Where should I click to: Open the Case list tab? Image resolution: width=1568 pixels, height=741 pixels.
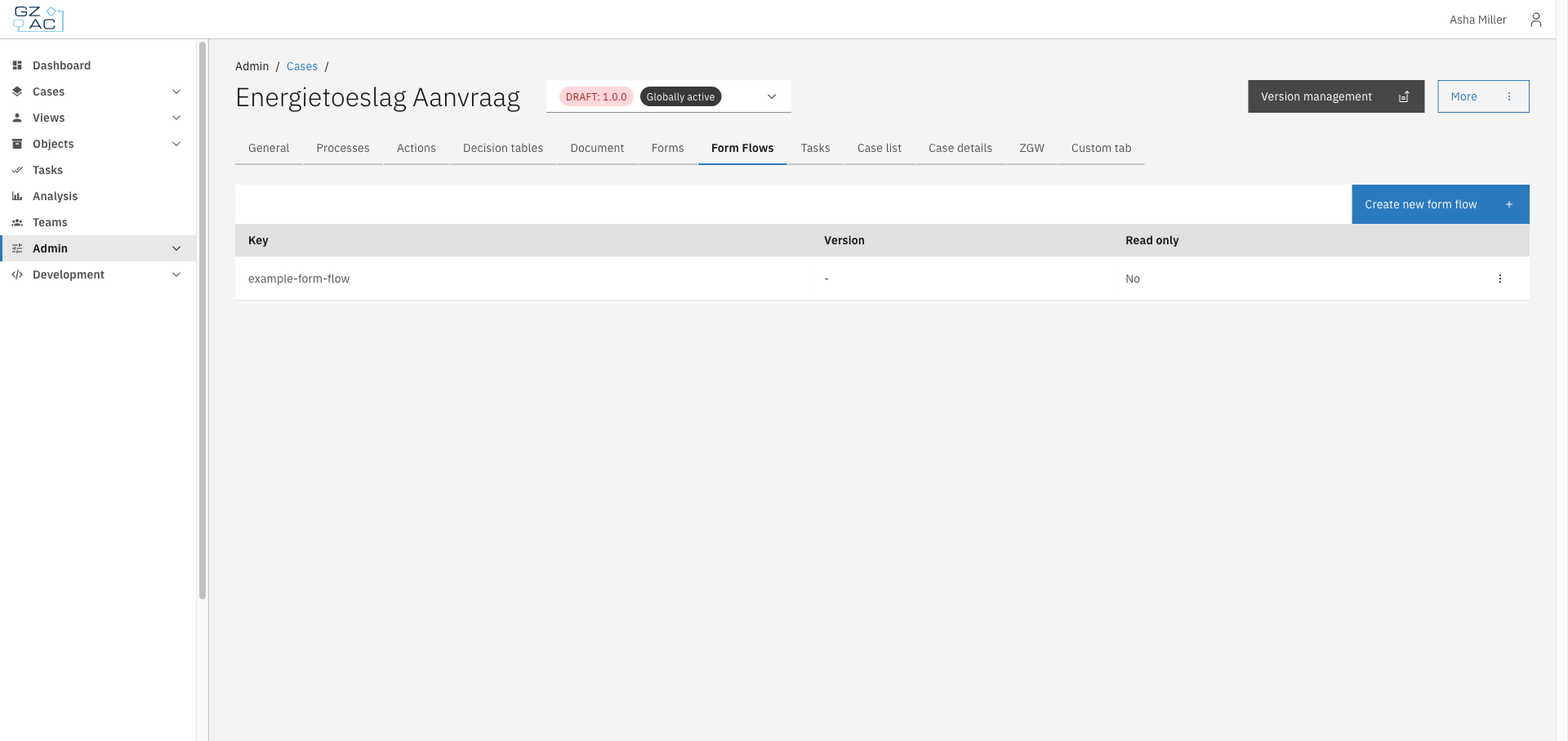pyautogui.click(x=880, y=148)
